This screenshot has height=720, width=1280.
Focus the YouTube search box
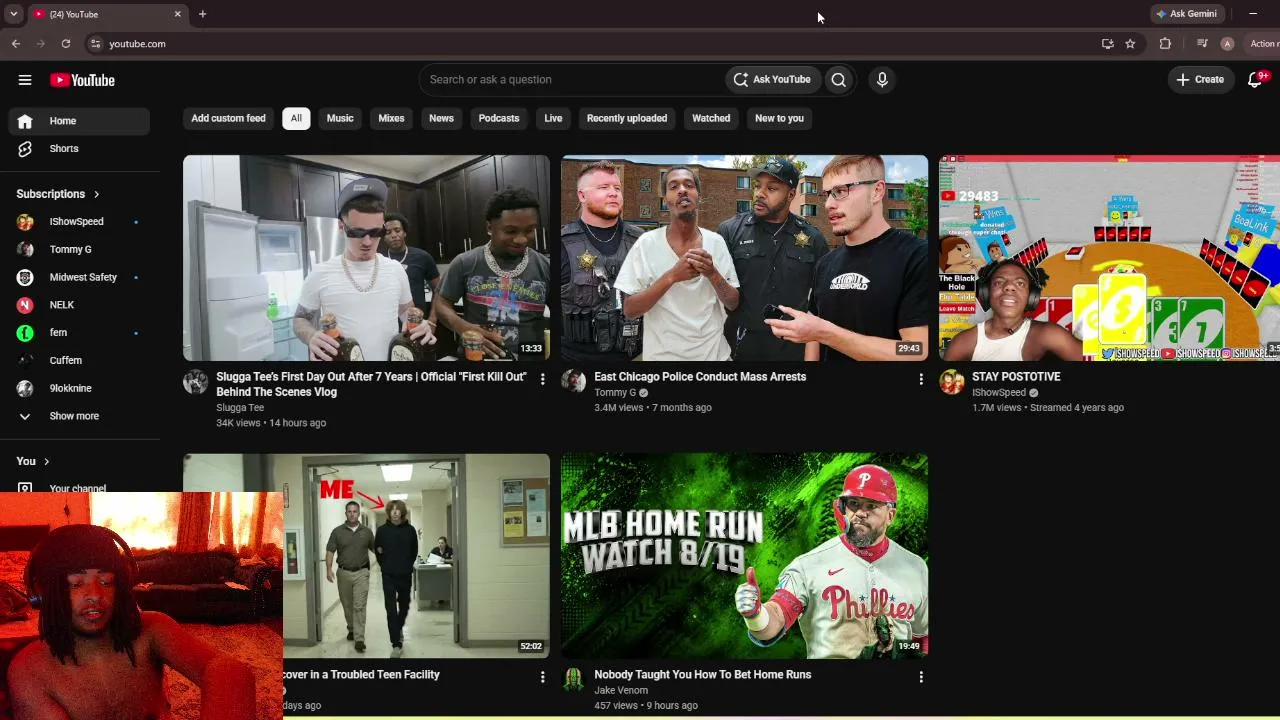pos(572,80)
